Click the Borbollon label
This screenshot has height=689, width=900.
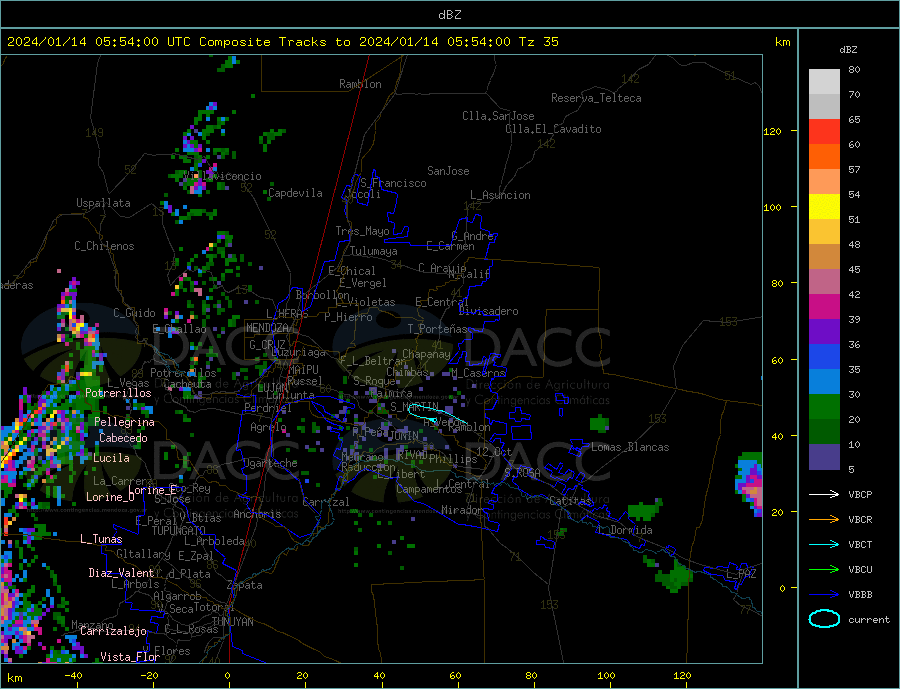click(x=323, y=295)
